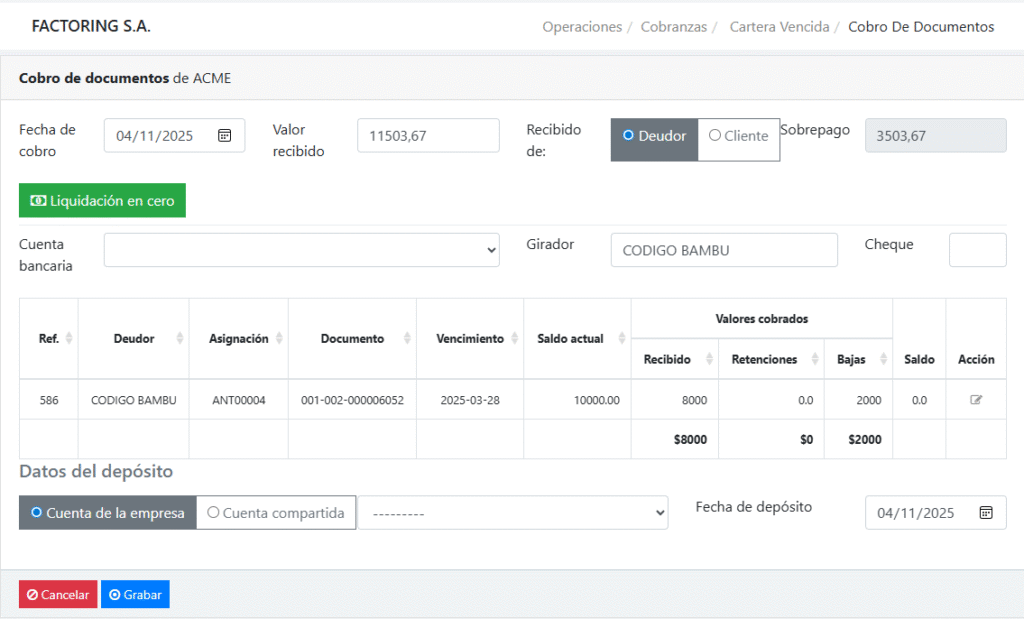The width and height of the screenshot is (1024, 619).
Task: Select Cuenta de la empresa option
Action: point(108,513)
